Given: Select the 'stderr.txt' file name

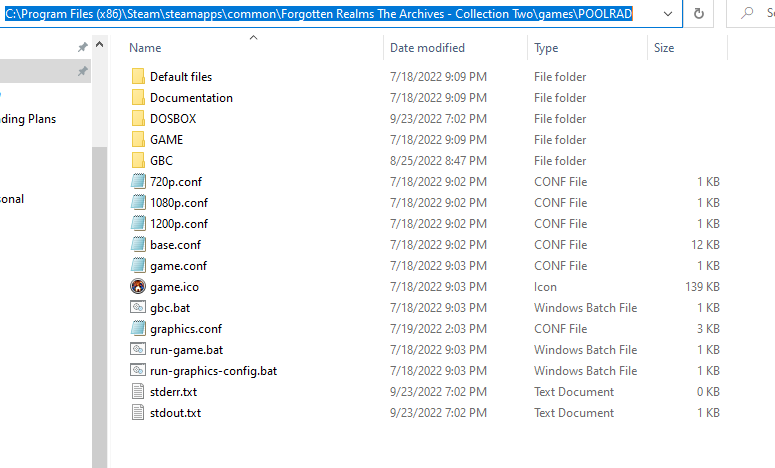Looking at the screenshot, I should click(173, 392).
